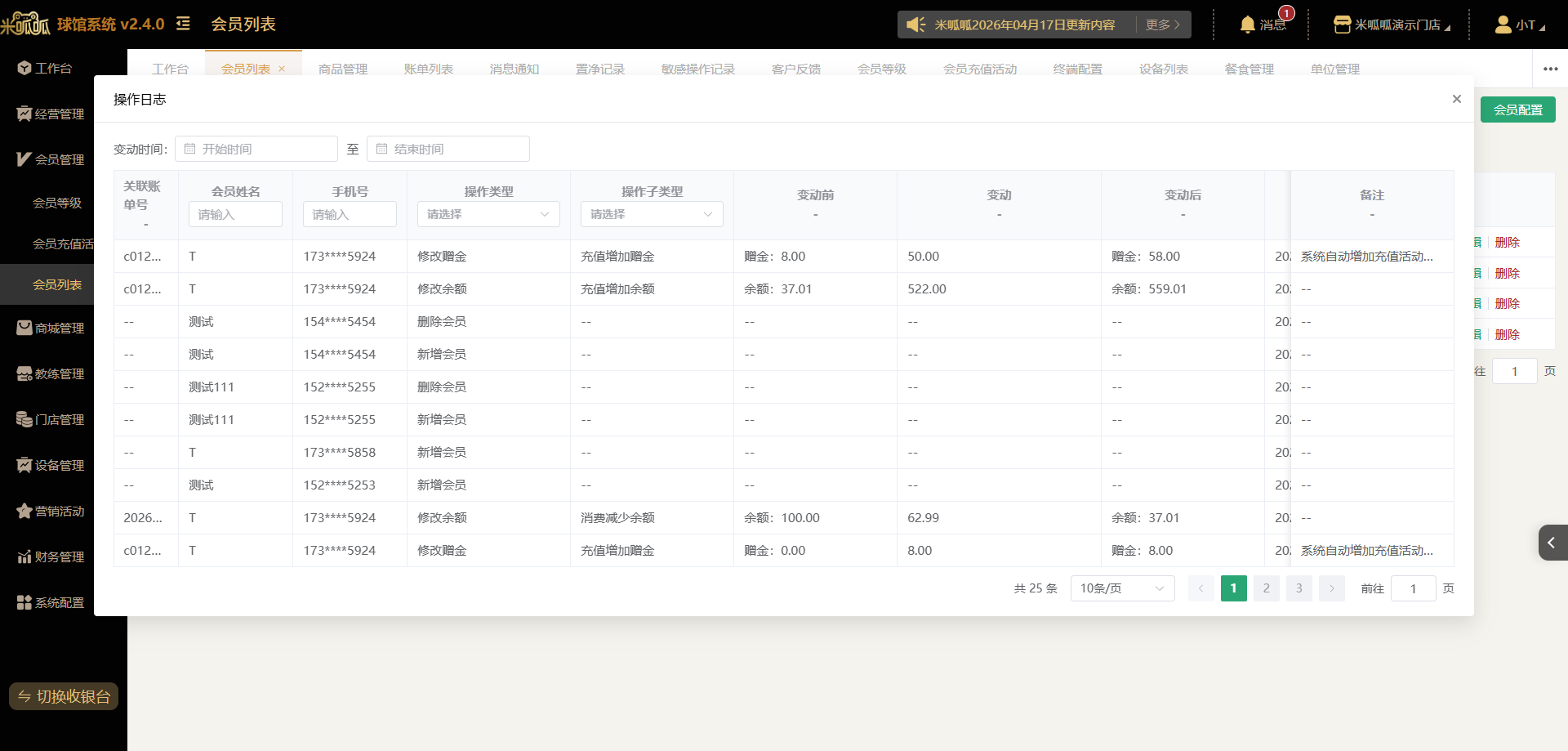
Task: Collapse the sidebar menu icon
Action: coord(183,24)
